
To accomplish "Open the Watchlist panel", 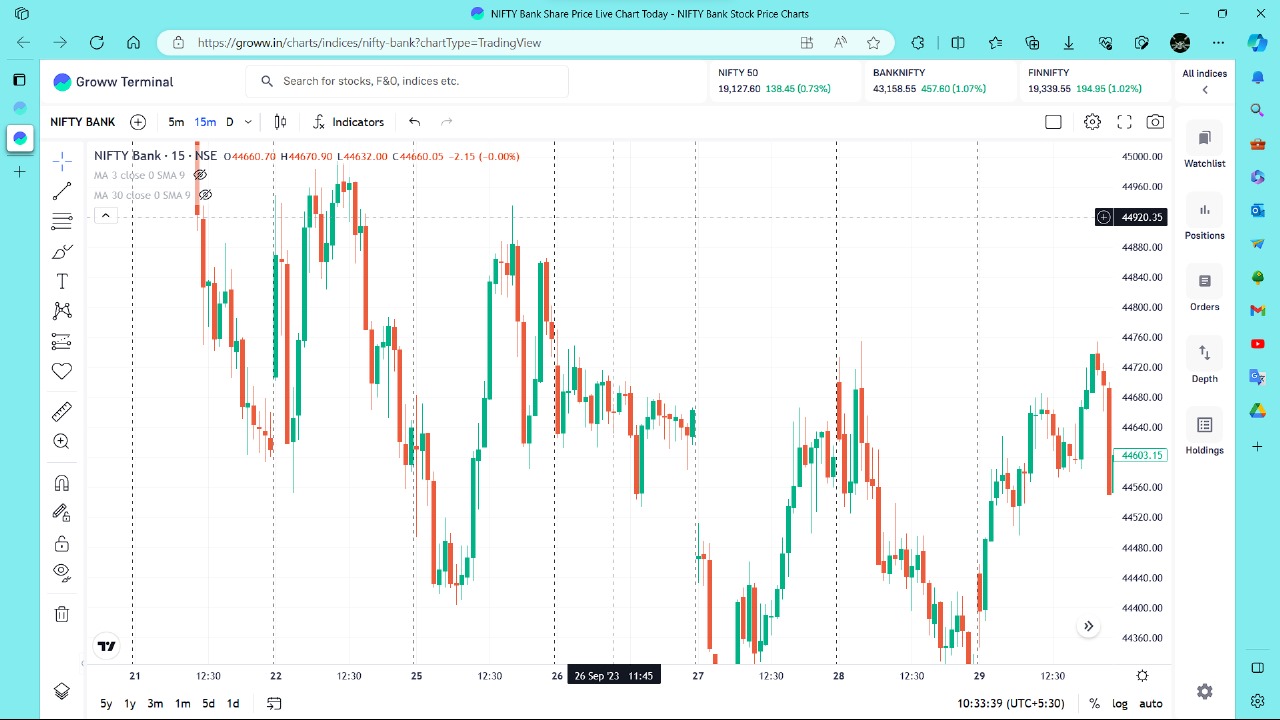I will pyautogui.click(x=1204, y=147).
